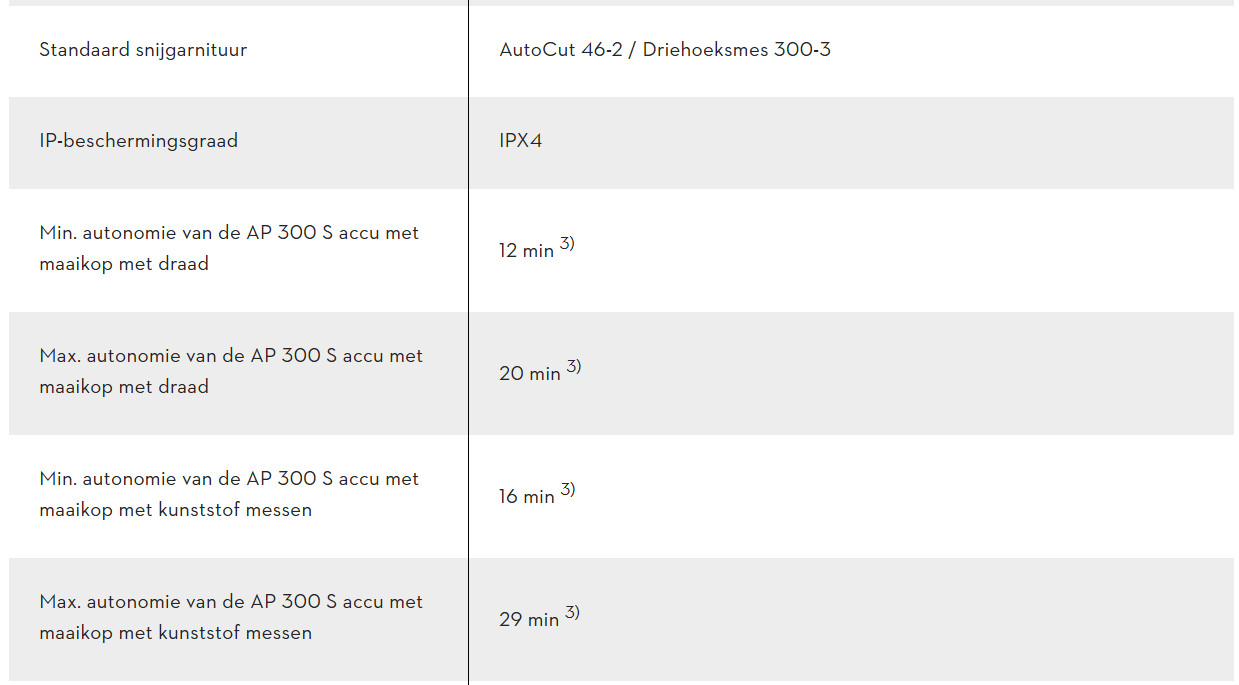This screenshot has width=1239, height=685.
Task: Open footnote 3) beside 20 min
Action: 574,367
